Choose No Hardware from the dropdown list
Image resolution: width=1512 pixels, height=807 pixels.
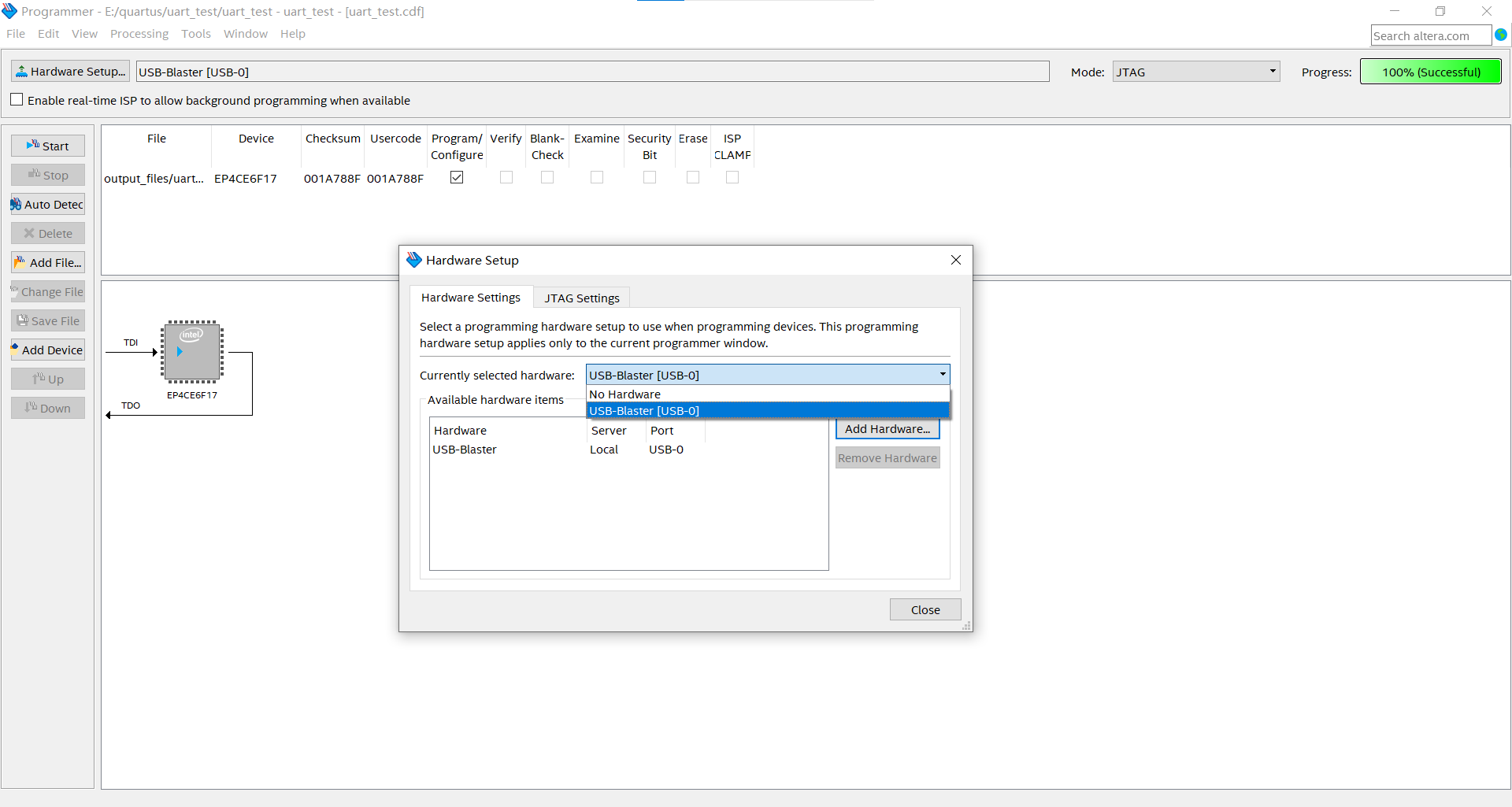(x=625, y=394)
